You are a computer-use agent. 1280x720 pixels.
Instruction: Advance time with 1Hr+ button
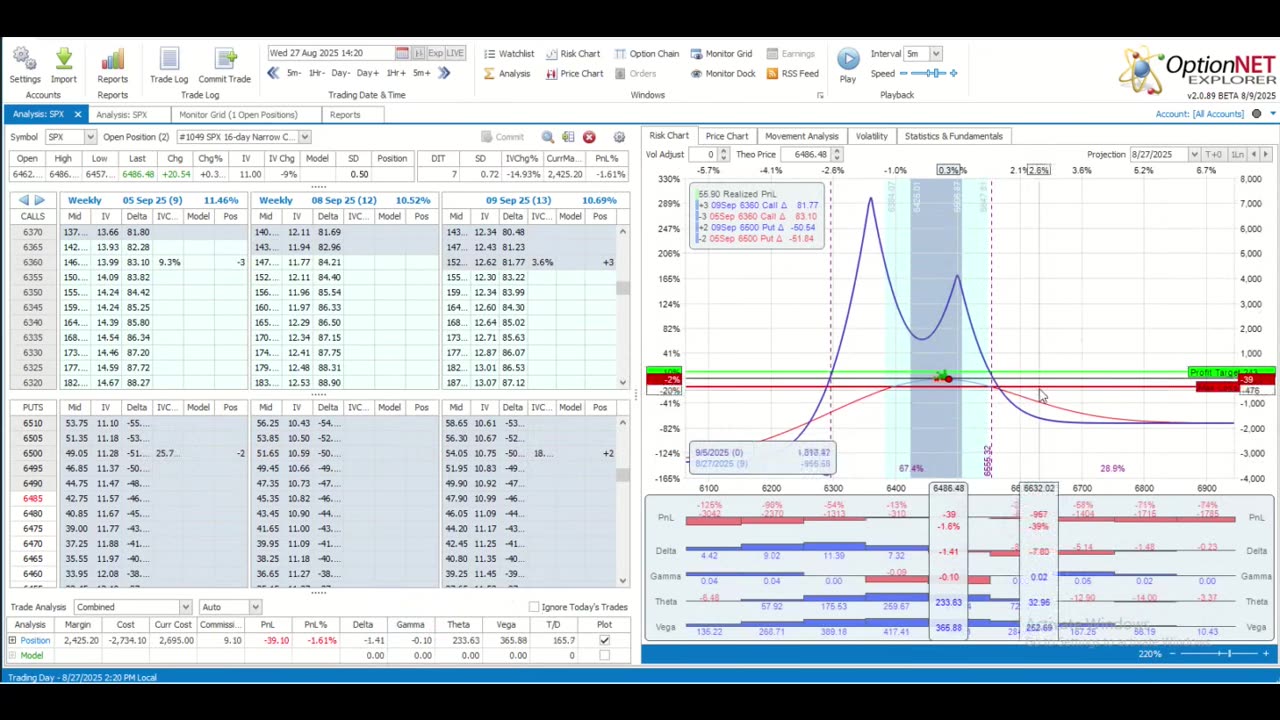pos(395,73)
